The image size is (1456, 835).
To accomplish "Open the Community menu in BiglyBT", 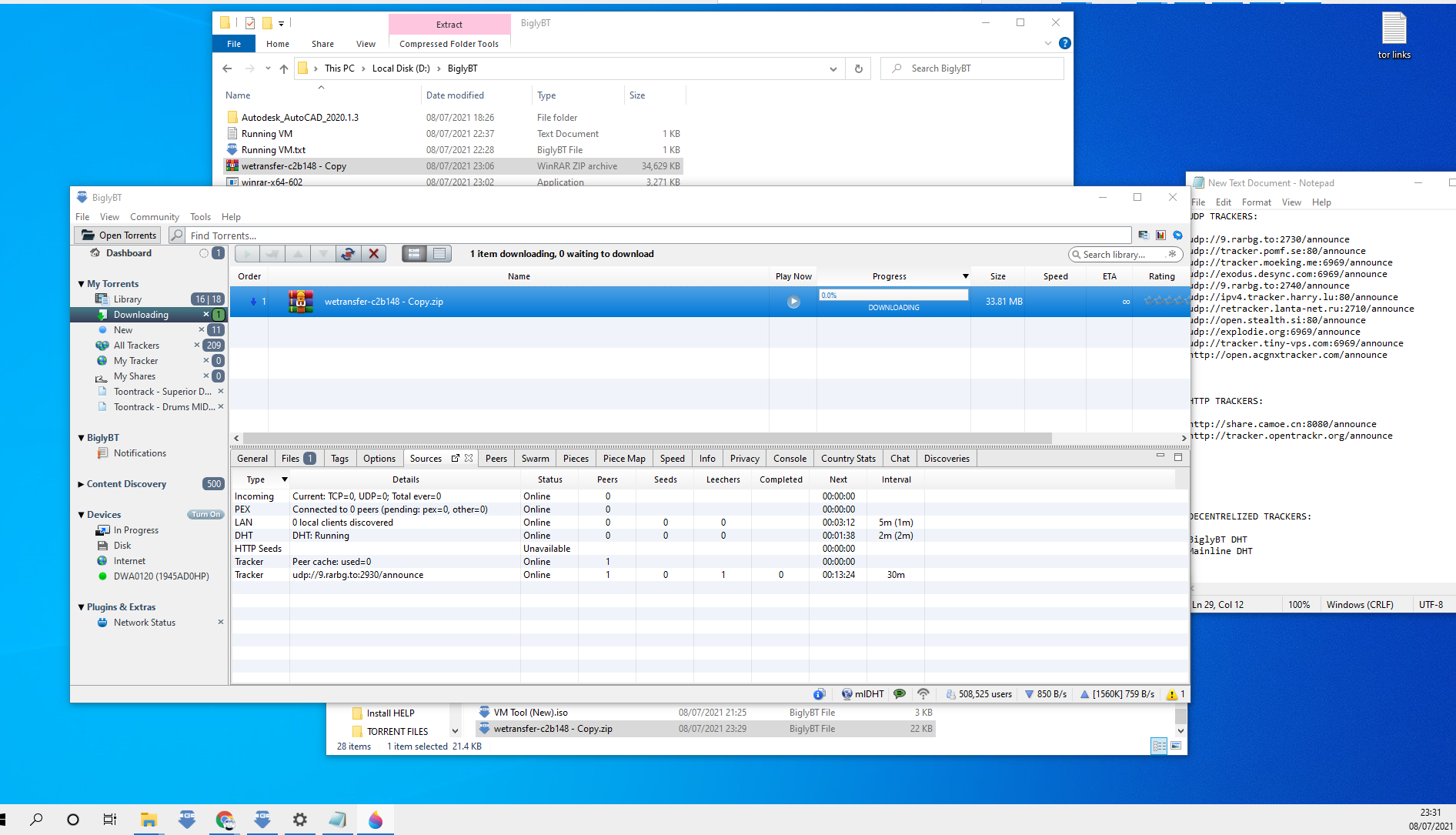I will tap(154, 217).
